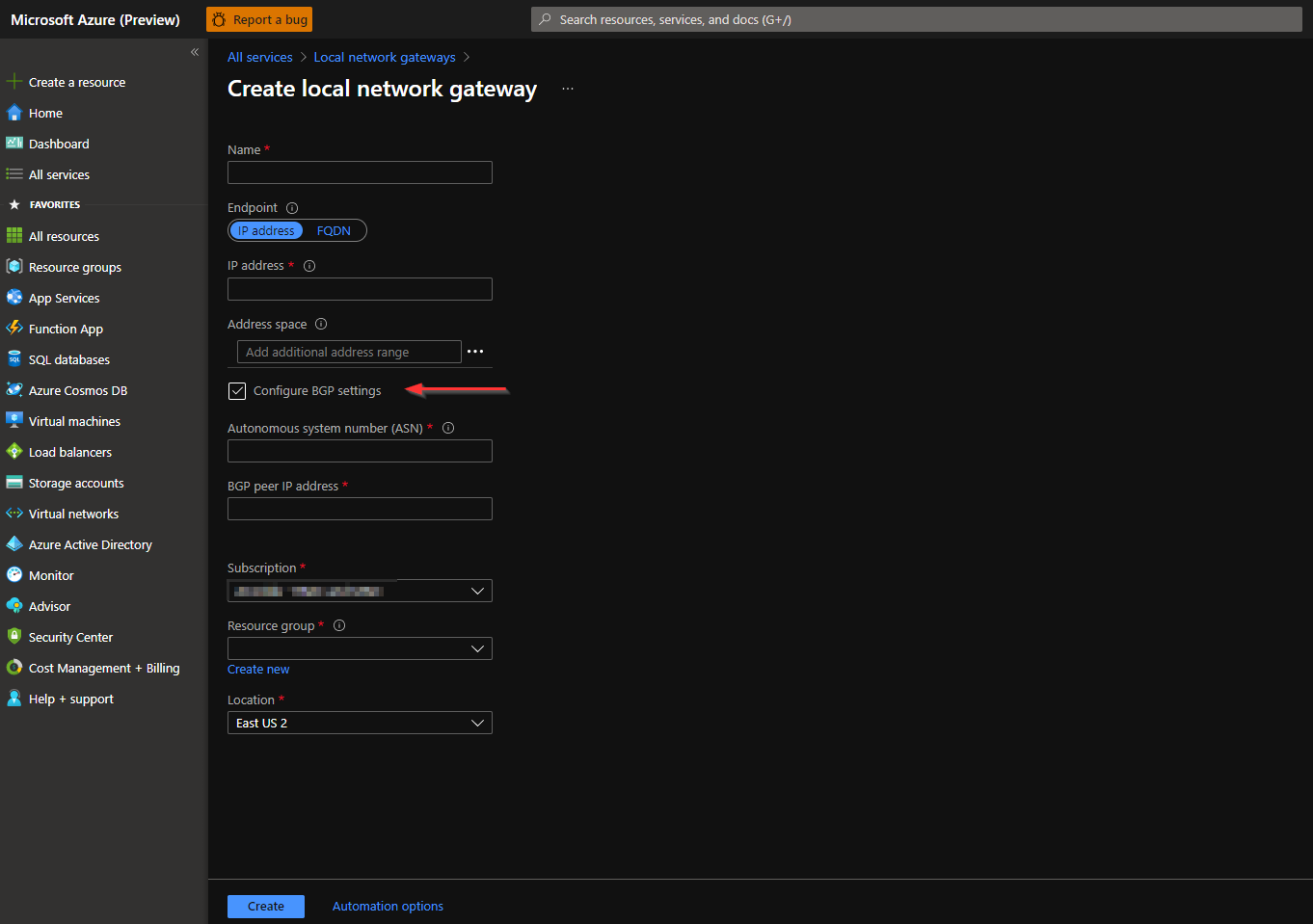The height and width of the screenshot is (924, 1313).
Task: Click the SQL databases icon
Action: tap(14, 359)
